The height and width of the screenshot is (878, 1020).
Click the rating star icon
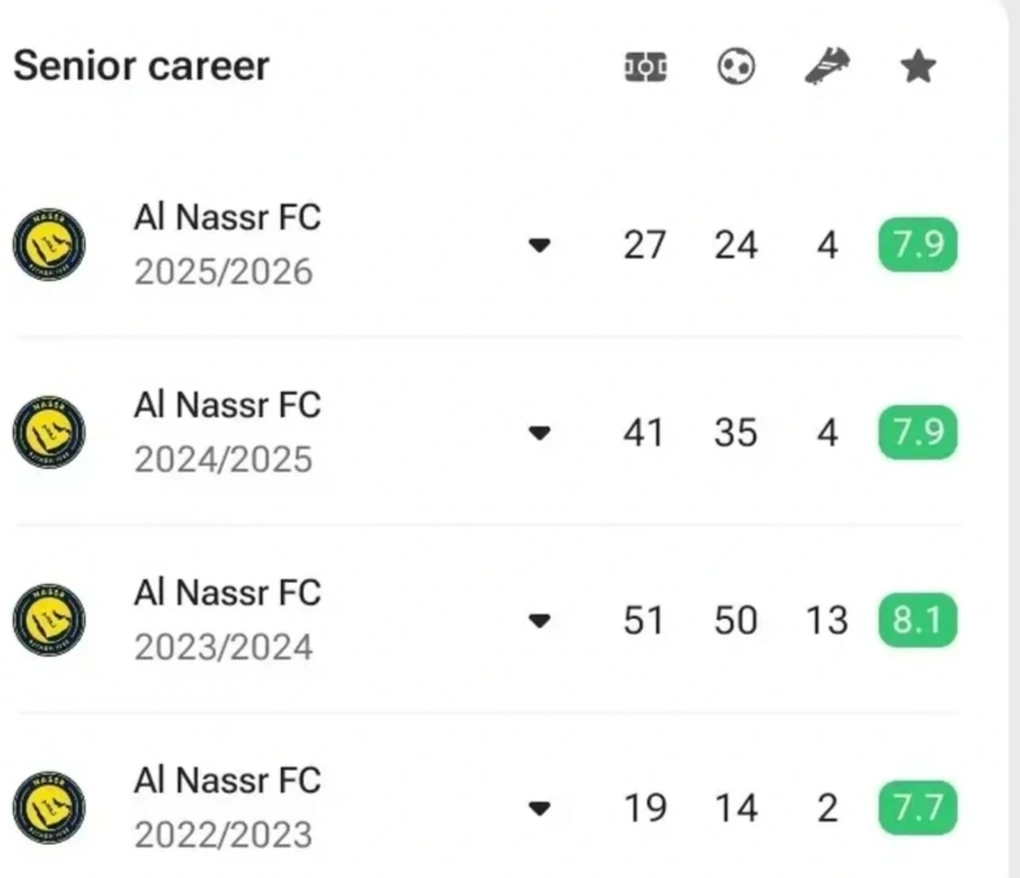917,68
